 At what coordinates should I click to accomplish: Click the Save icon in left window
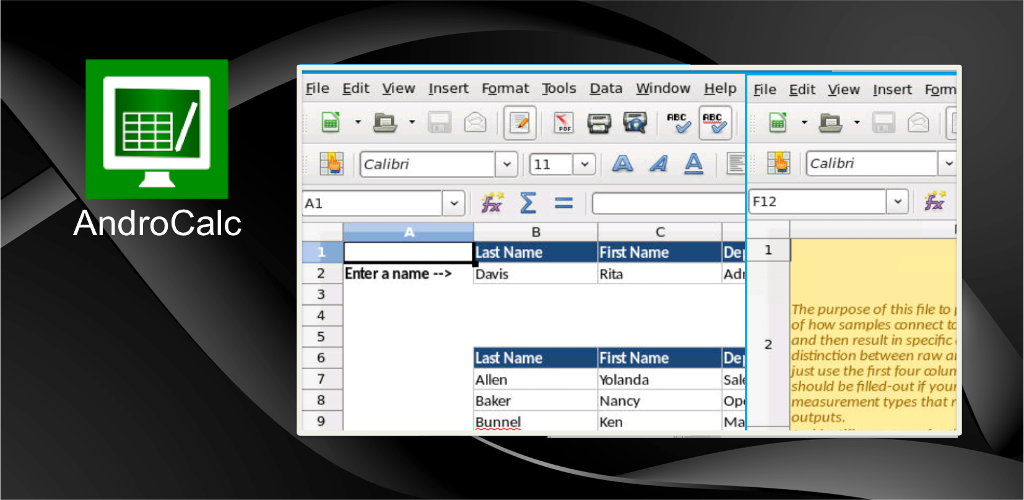440,122
